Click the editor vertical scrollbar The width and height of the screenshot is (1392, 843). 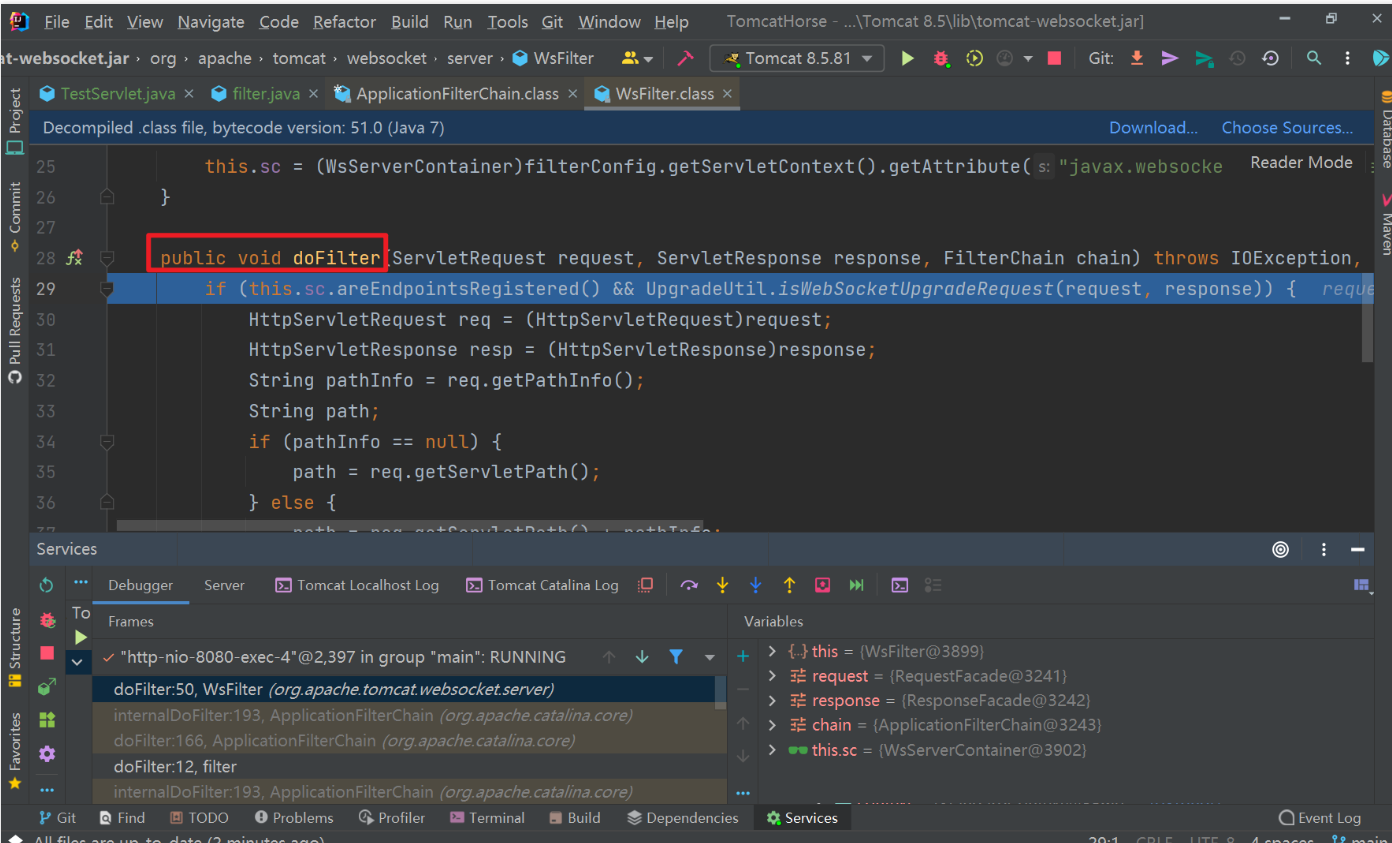click(x=1366, y=318)
